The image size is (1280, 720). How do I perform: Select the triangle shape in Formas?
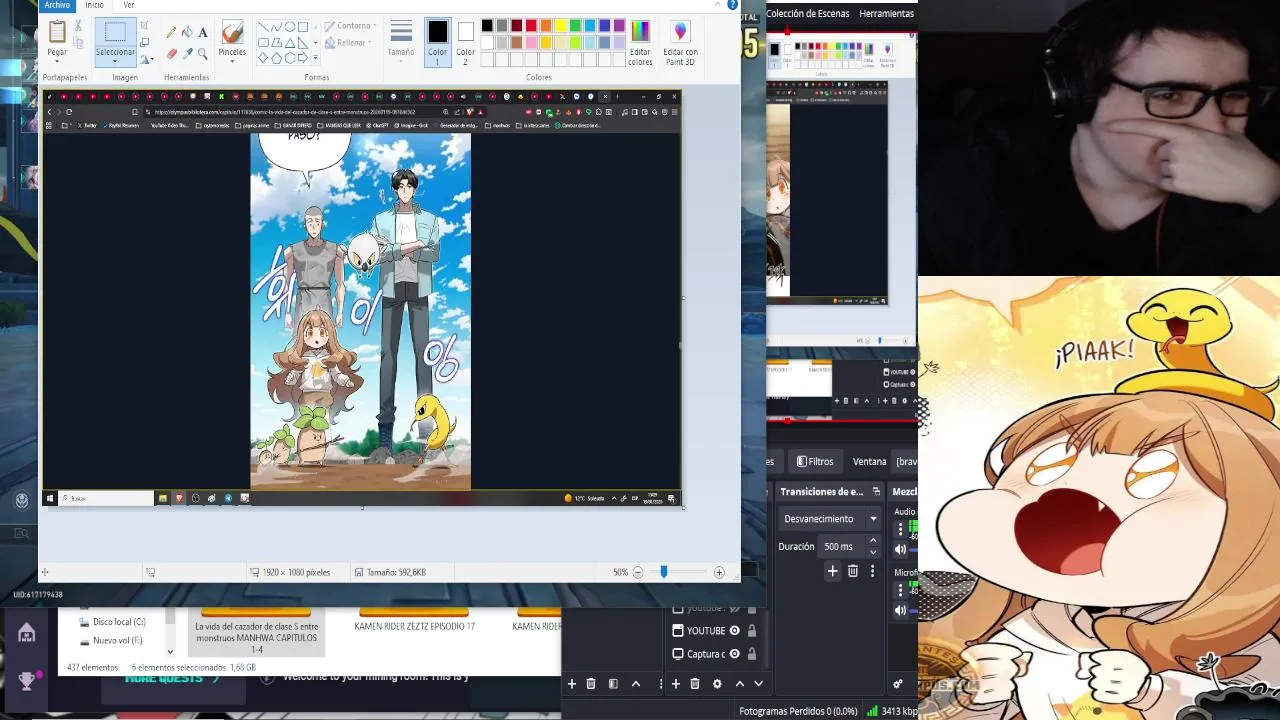pos(290,43)
